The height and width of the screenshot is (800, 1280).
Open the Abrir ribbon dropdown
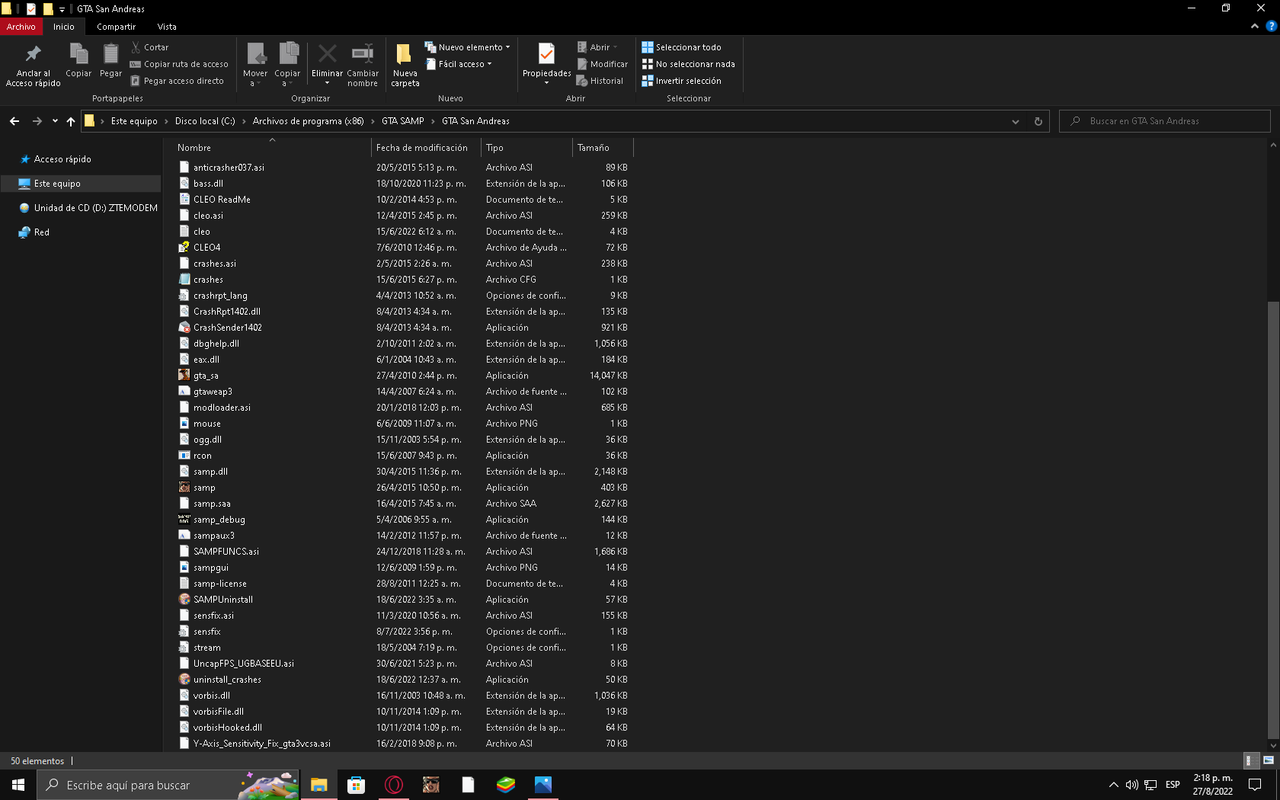(597, 47)
